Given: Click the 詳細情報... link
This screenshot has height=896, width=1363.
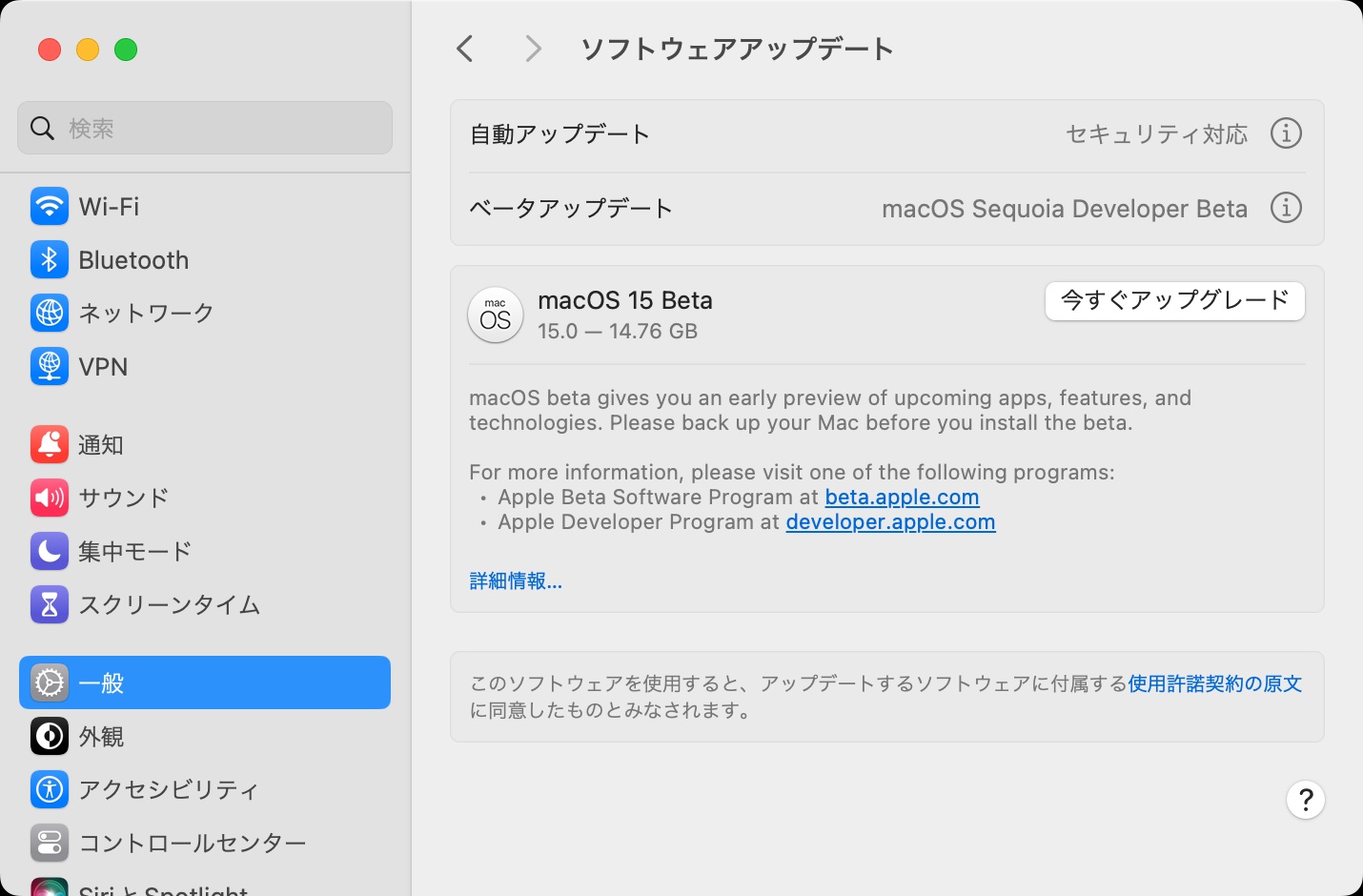Looking at the screenshot, I should click(x=516, y=581).
